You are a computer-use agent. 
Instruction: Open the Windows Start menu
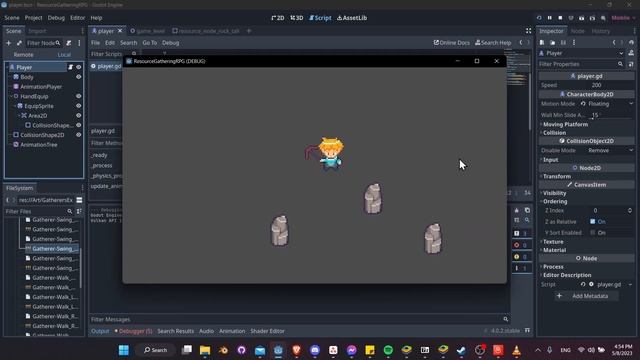(124, 350)
